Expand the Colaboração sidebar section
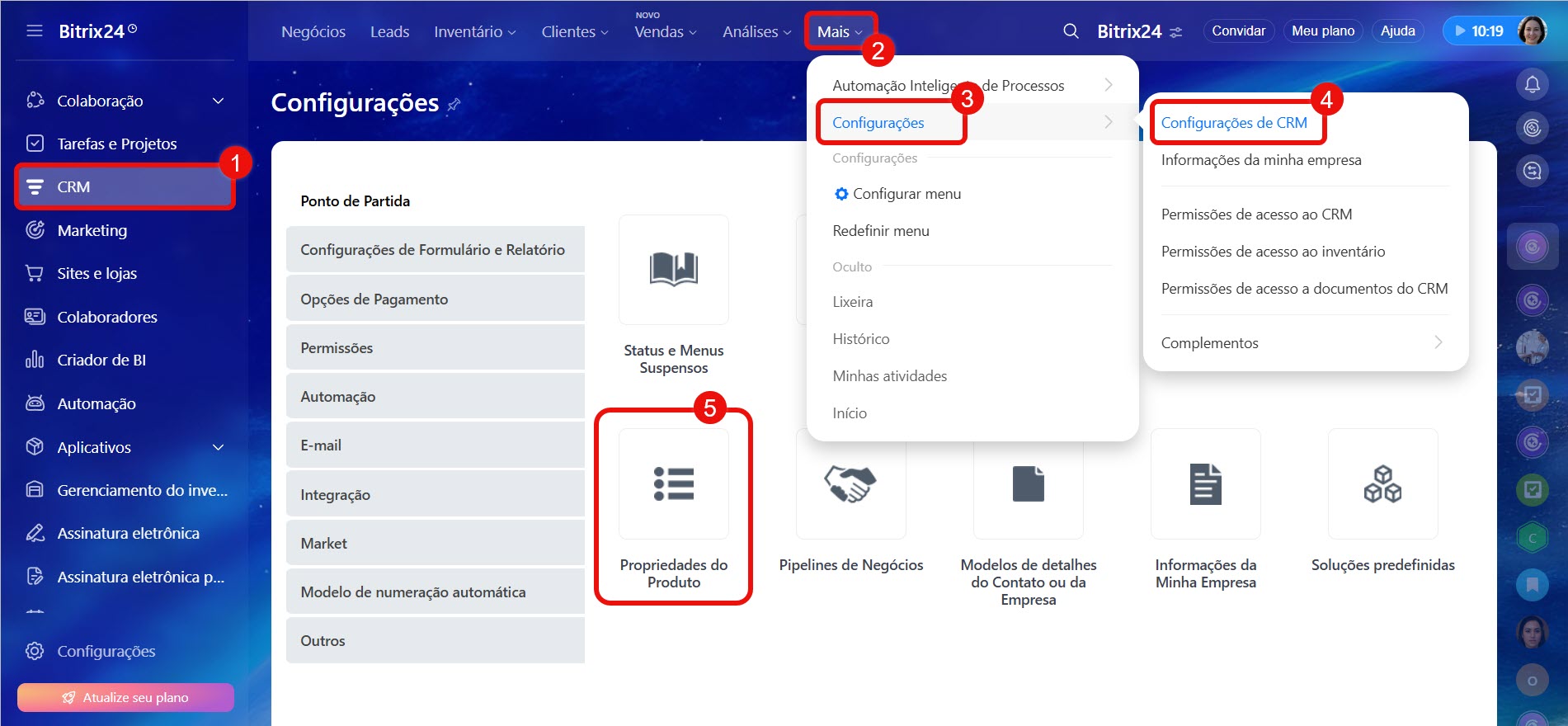The image size is (1568, 726). pos(219,101)
